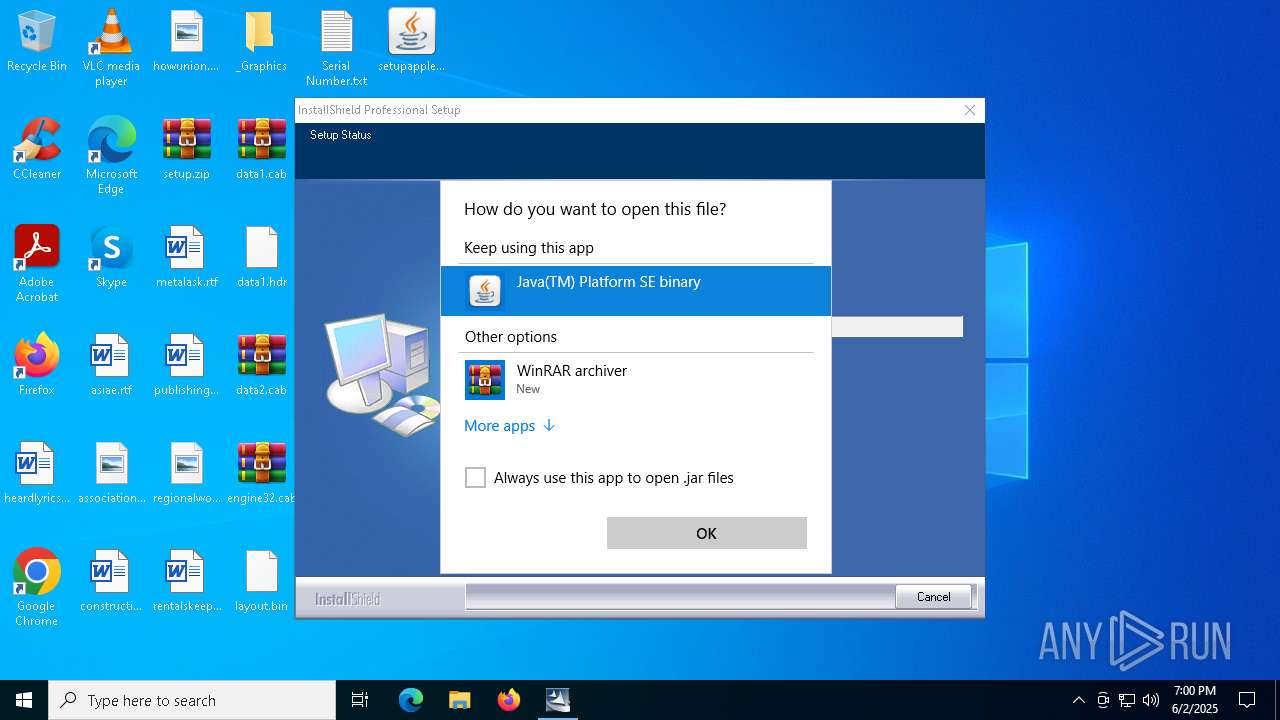Choose Java(TM) Platform SE binary option
The height and width of the screenshot is (720, 1280).
point(636,290)
